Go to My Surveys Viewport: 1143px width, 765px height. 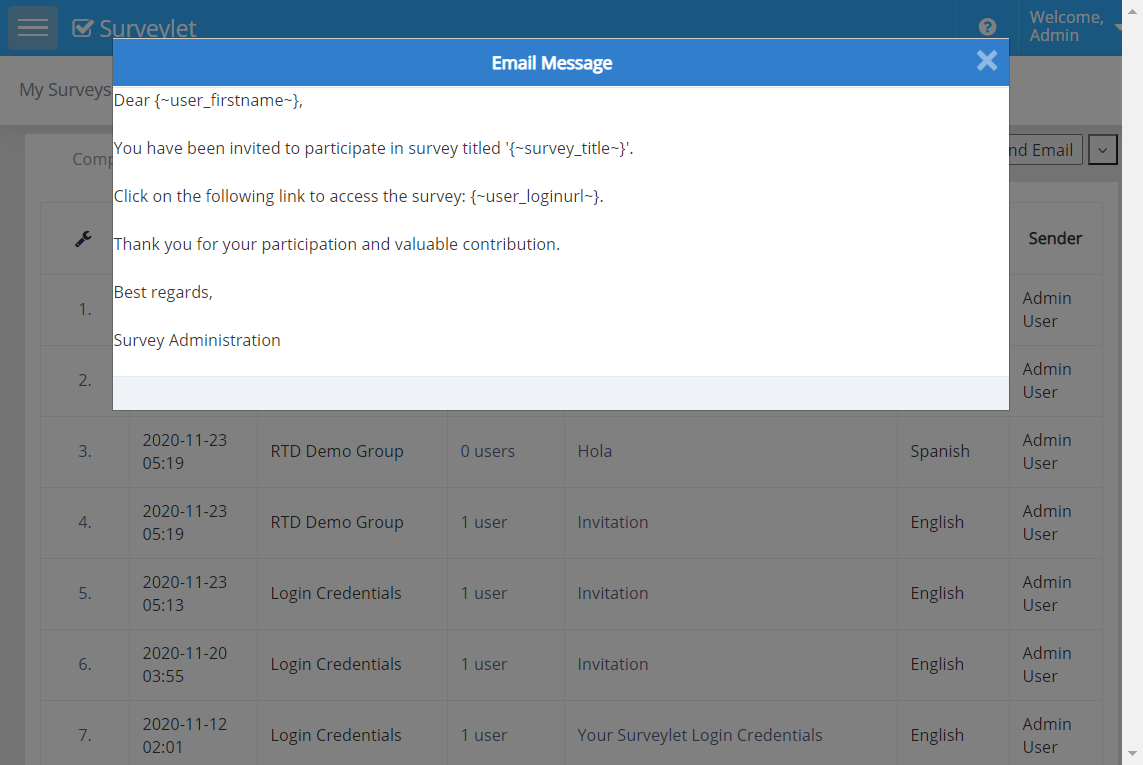64,90
